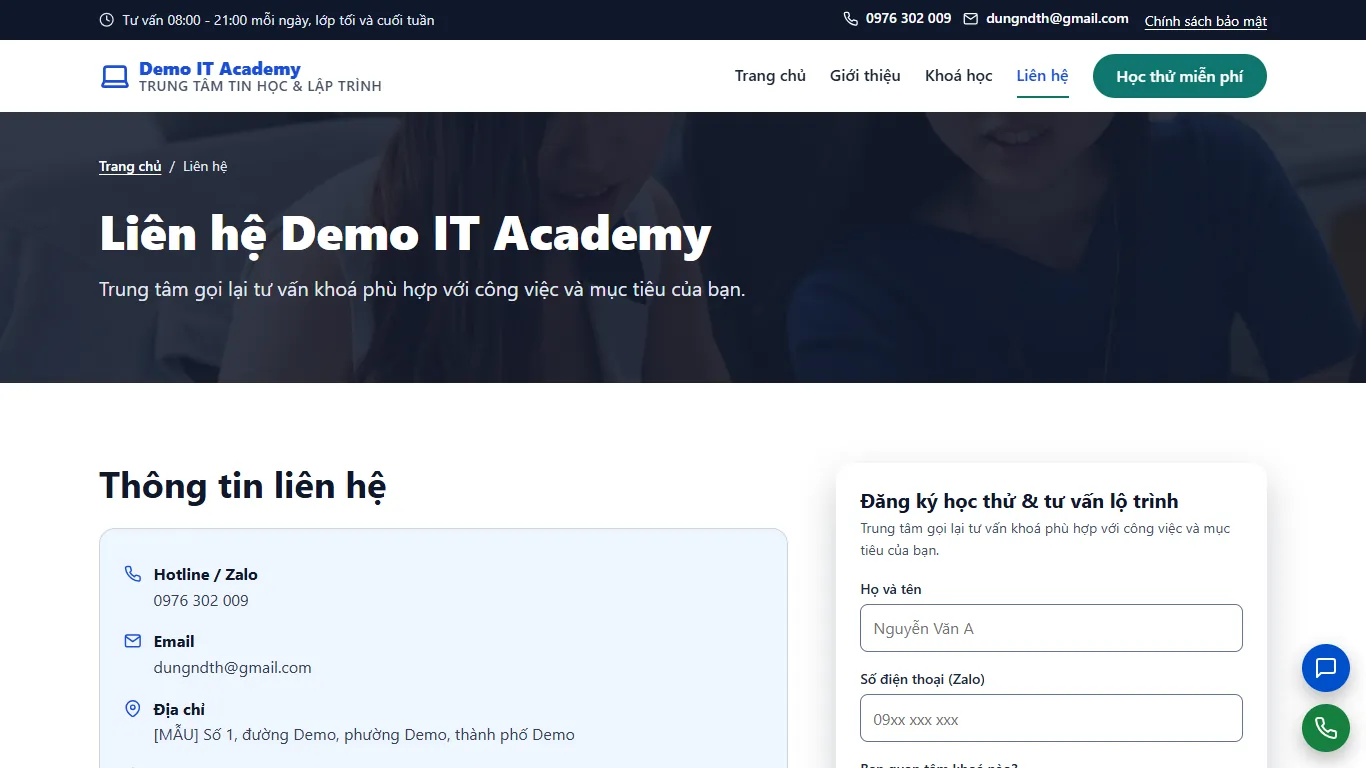Click the Email label in contact card
Image resolution: width=1366 pixels, height=768 pixels.
(174, 642)
